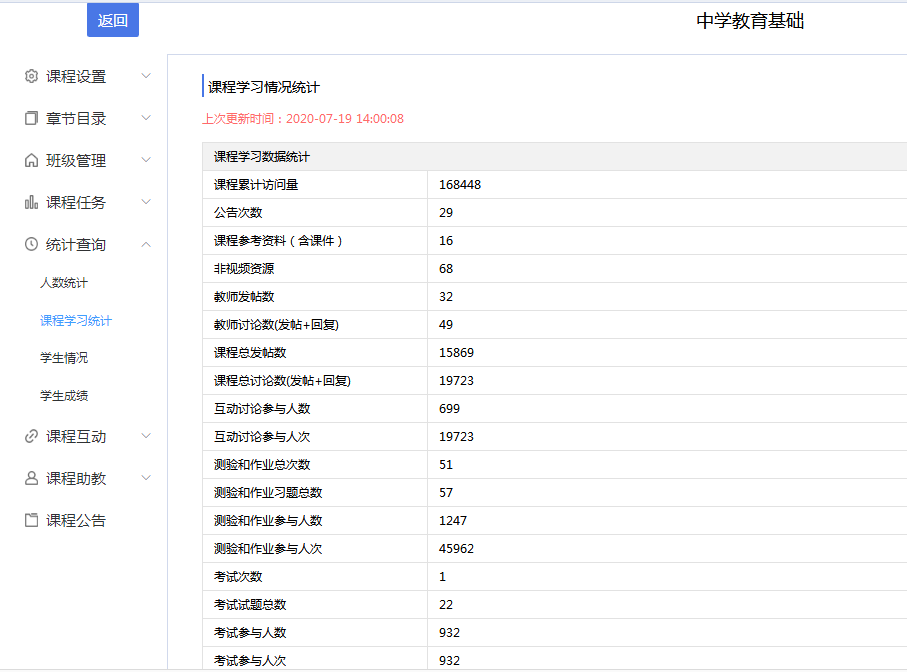The width and height of the screenshot is (907, 672).
Task: Click the bar chart icon beside 课程任务
Action: pyautogui.click(x=31, y=203)
